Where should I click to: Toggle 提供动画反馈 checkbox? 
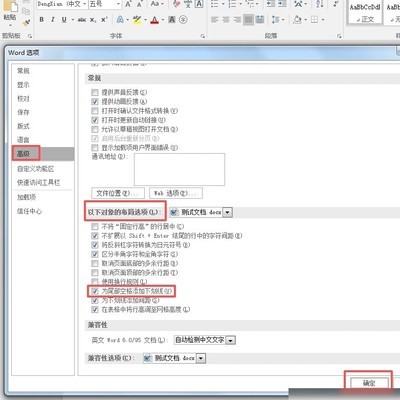point(95,102)
